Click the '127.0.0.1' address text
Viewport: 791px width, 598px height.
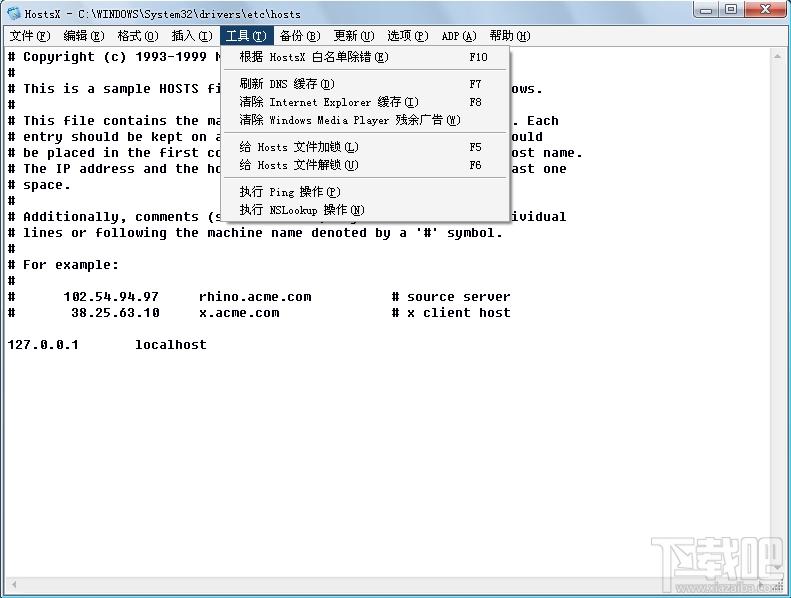click(x=43, y=345)
